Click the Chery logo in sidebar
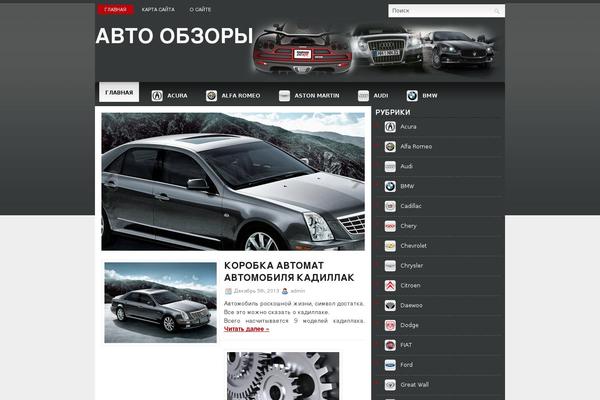The height and width of the screenshot is (400, 600). click(x=390, y=226)
